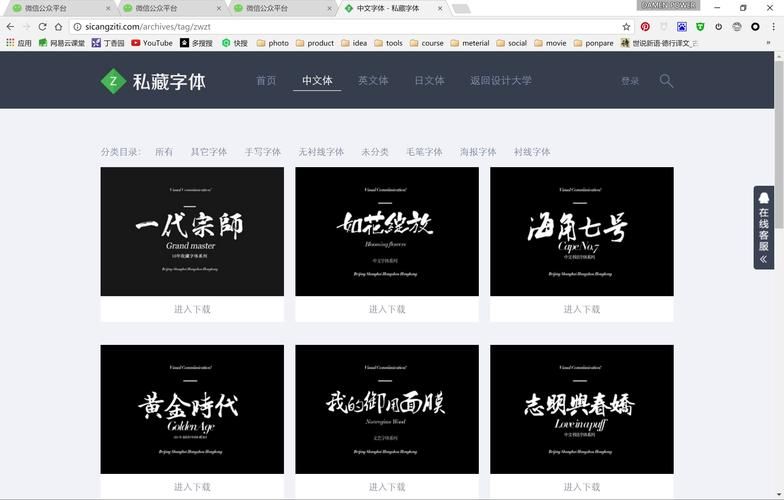Image resolution: width=784 pixels, height=500 pixels.
Task: Open the Chrome three-dot menu
Action: click(x=773, y=26)
